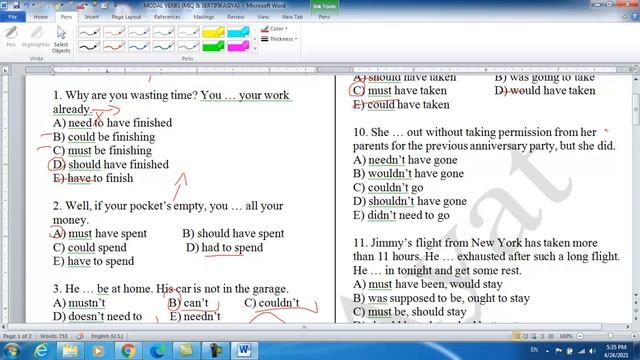Select the thin black pen

pyautogui.click(x=89, y=32)
